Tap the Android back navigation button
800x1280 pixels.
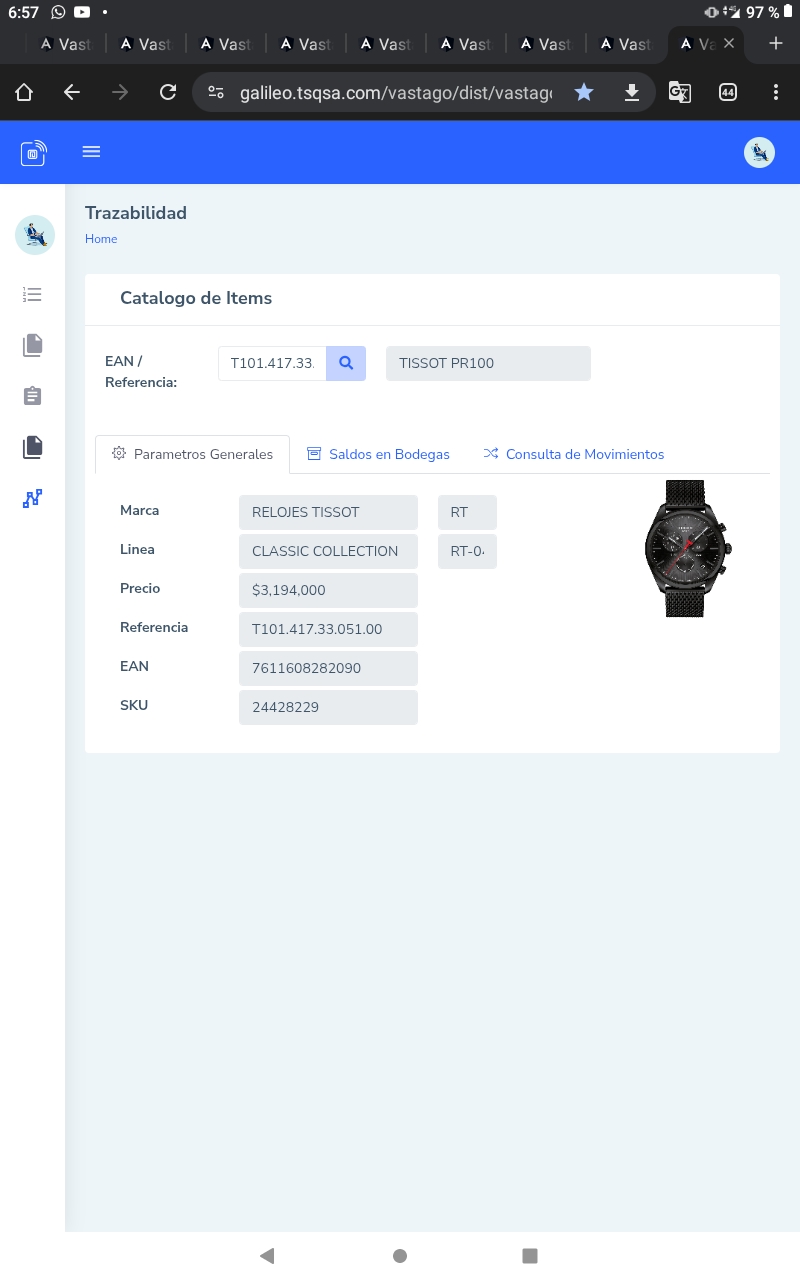(267, 1256)
